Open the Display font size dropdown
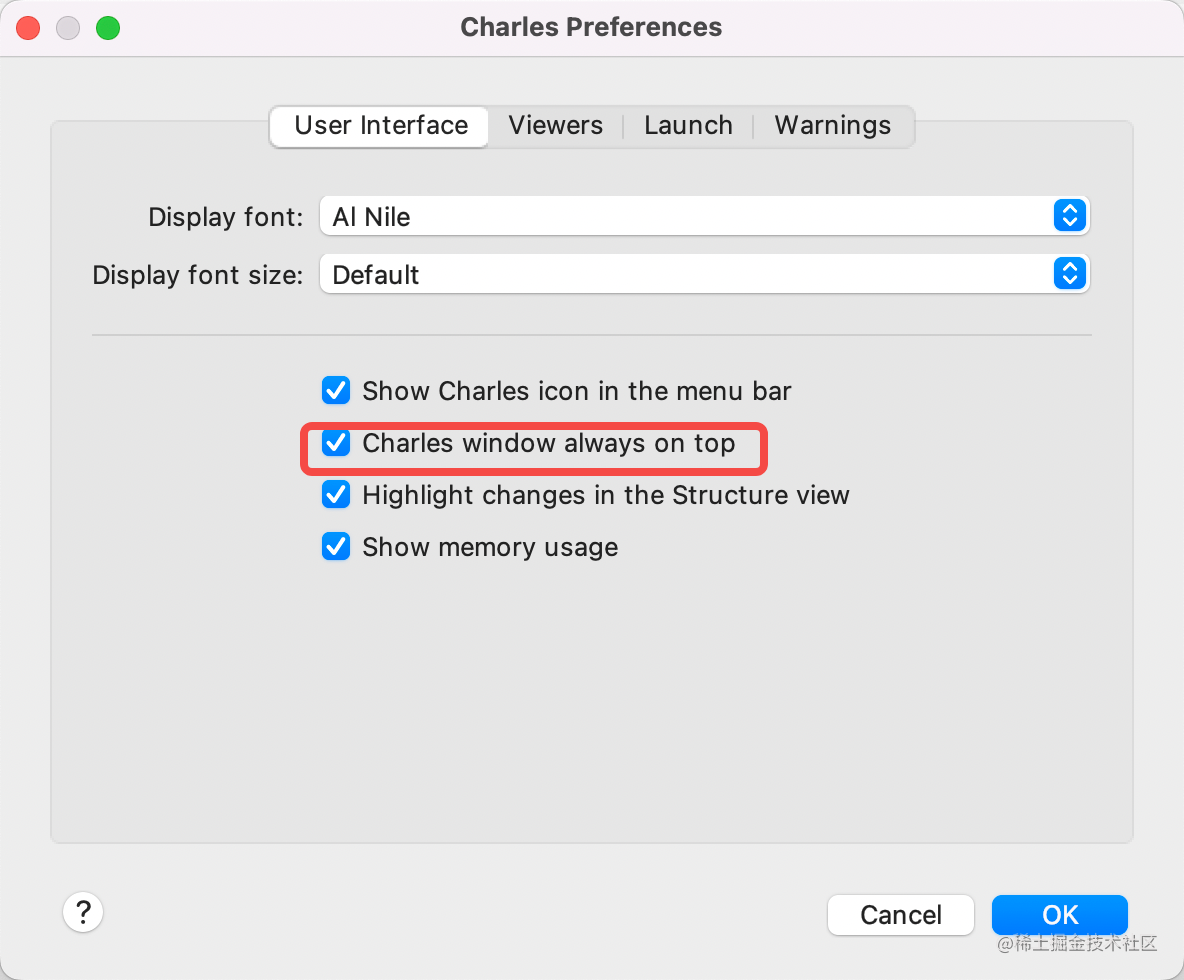 (x=690, y=274)
